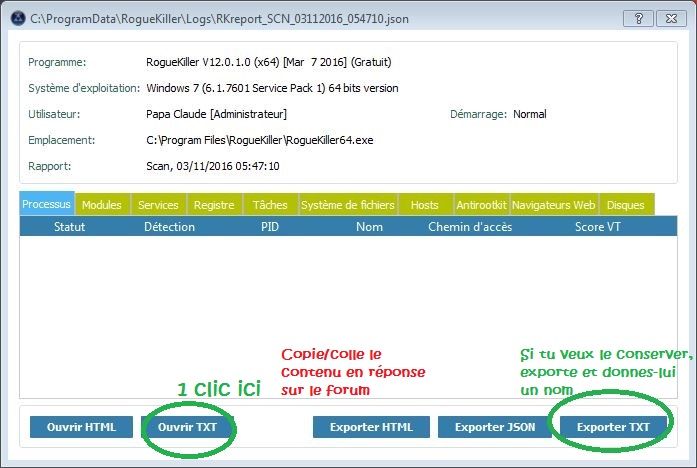697x468 pixels.
Task: Click the Ouvrir TXT button
Action: click(187, 427)
